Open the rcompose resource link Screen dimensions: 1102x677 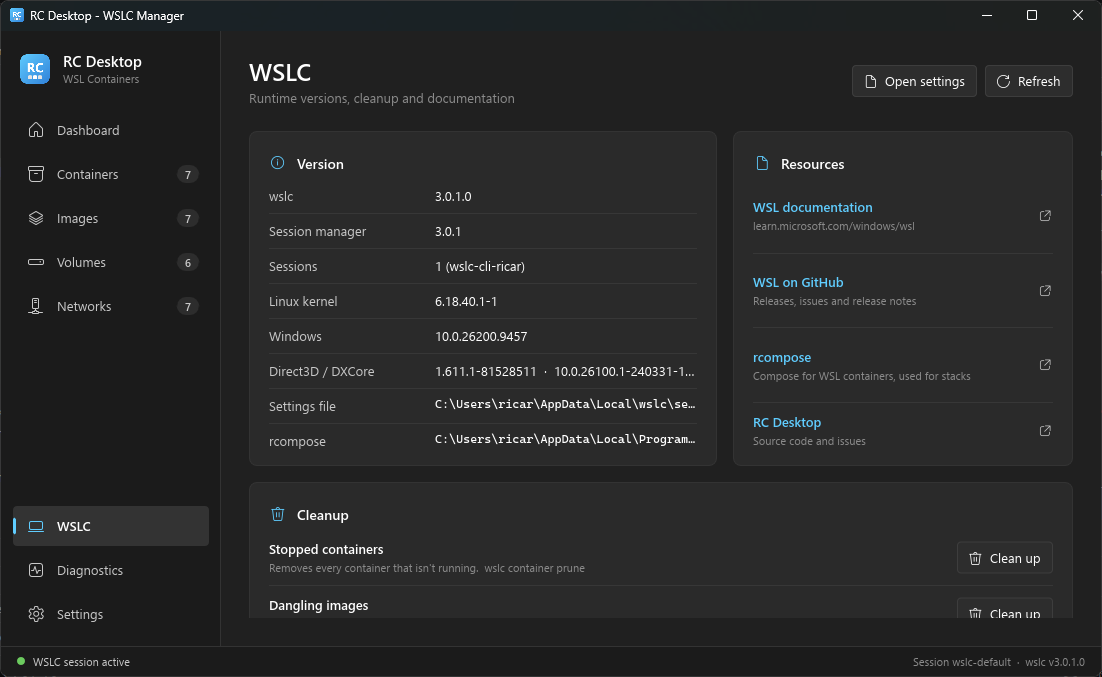[782, 357]
